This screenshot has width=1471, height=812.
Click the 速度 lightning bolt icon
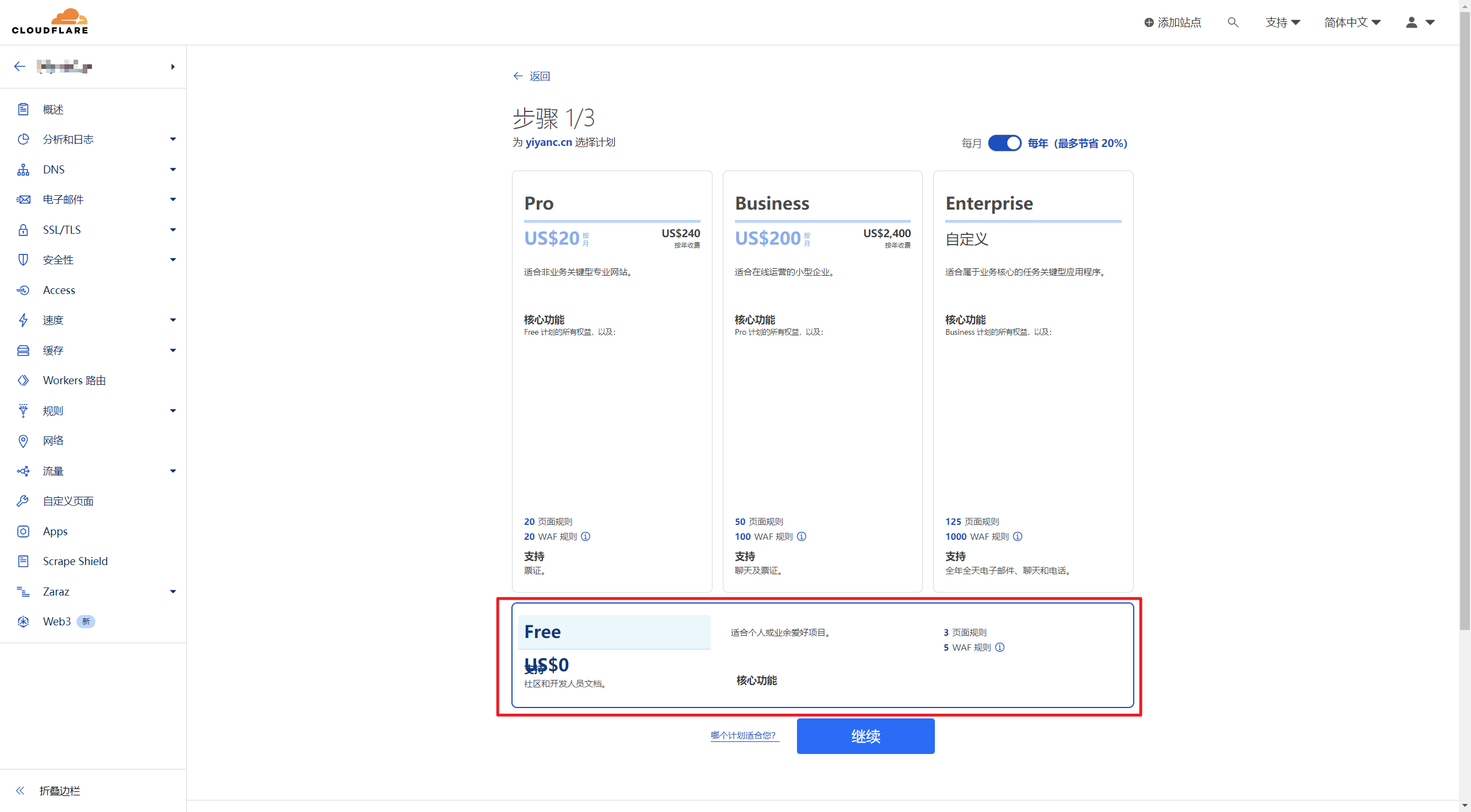(x=23, y=320)
